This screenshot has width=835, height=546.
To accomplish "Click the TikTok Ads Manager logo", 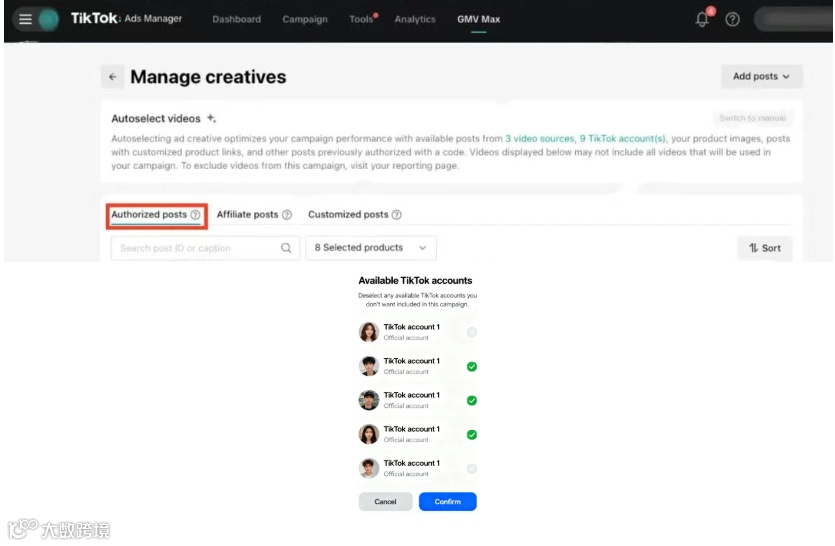I will pos(126,19).
